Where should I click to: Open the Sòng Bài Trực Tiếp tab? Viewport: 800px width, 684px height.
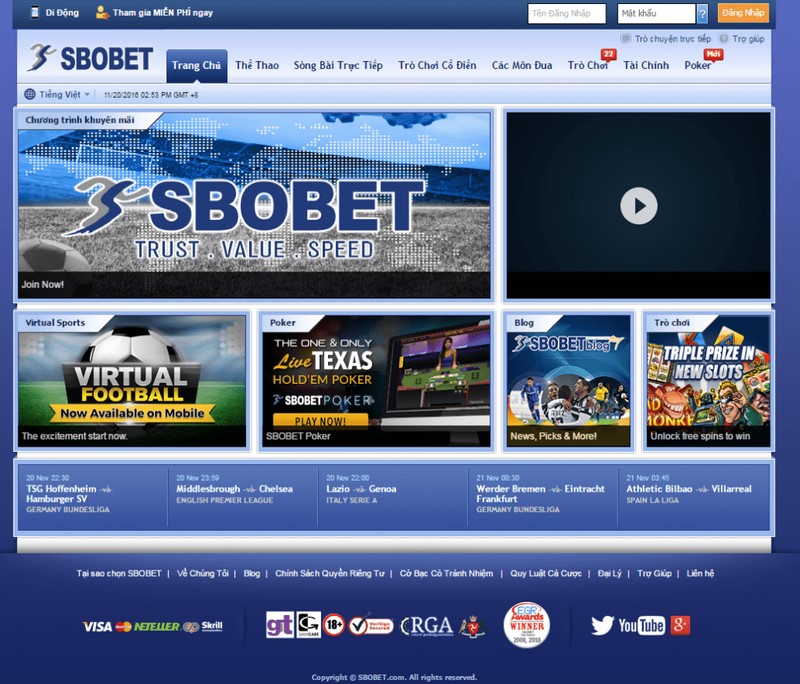coord(338,65)
